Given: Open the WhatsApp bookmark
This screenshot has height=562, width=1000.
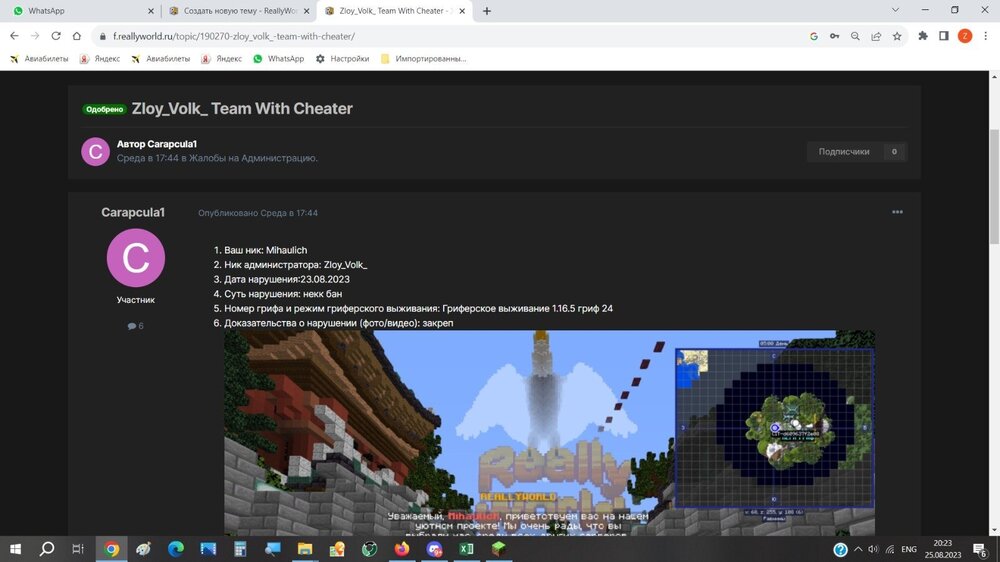Looking at the screenshot, I should [x=279, y=59].
